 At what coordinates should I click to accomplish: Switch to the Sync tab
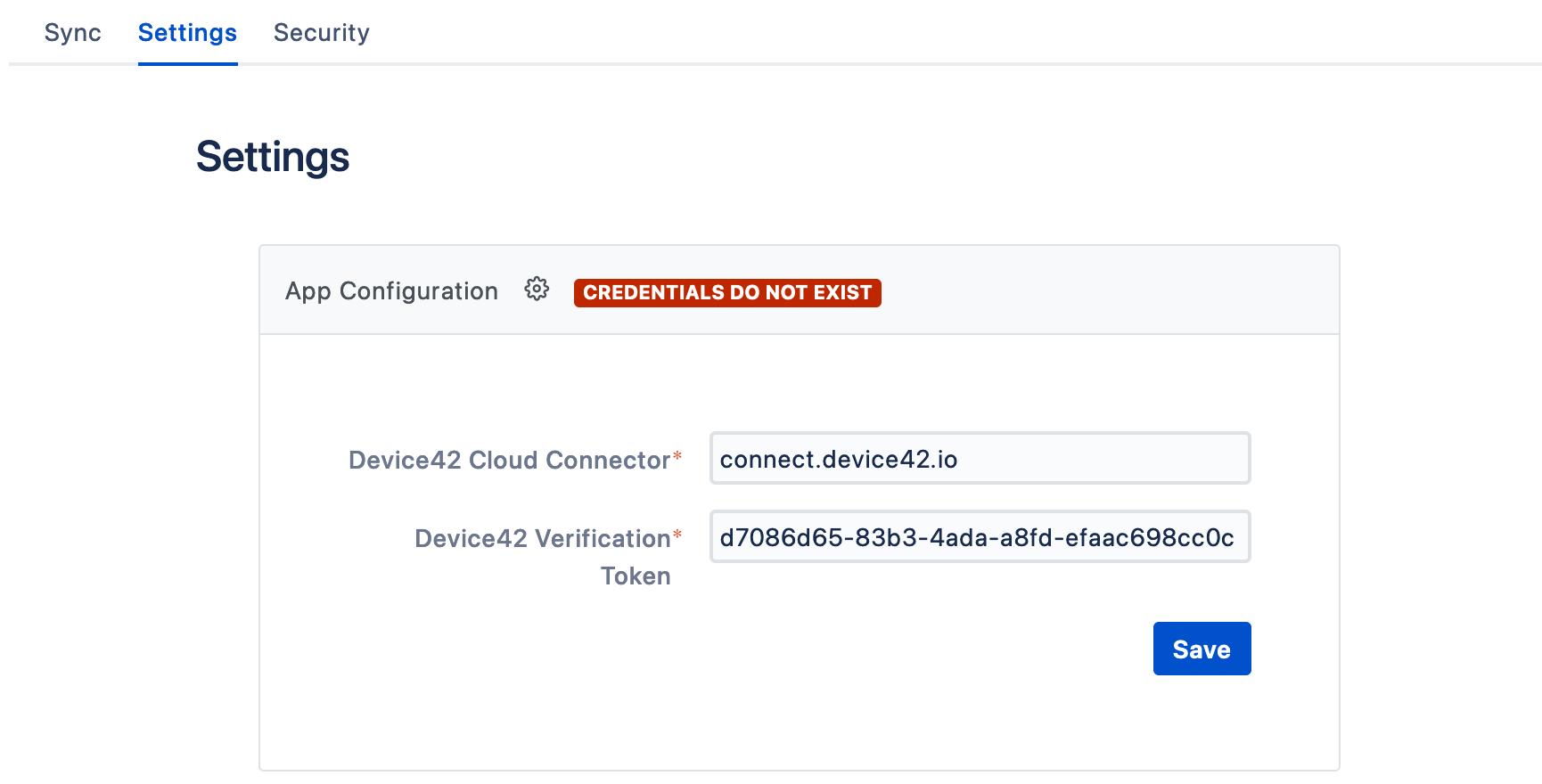pos(72,33)
